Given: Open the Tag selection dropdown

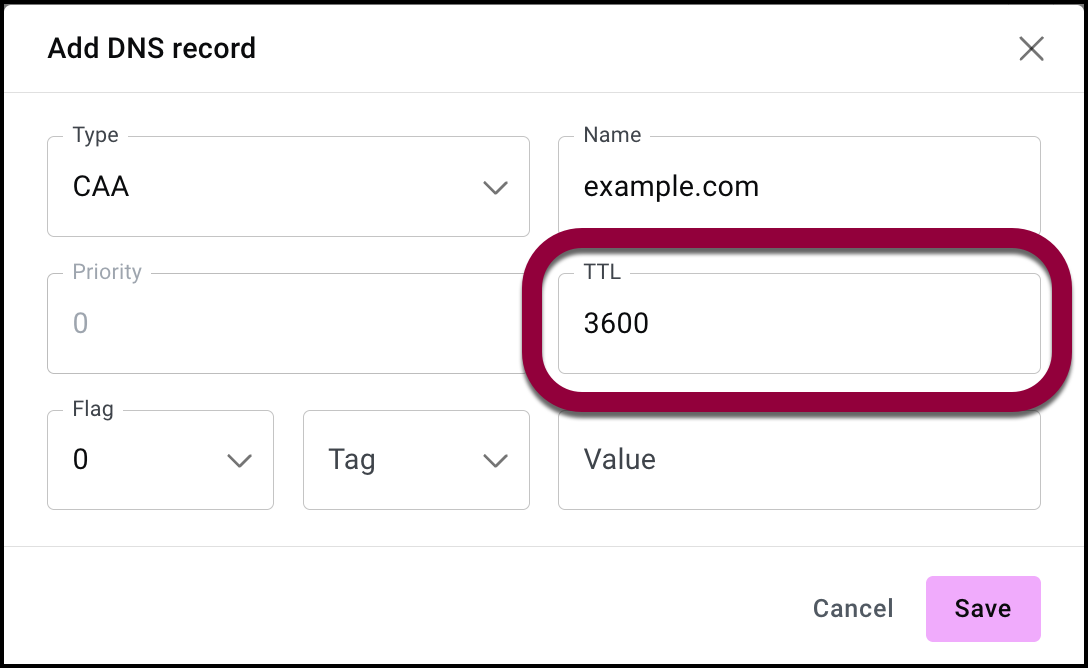Looking at the screenshot, I should (x=416, y=460).
